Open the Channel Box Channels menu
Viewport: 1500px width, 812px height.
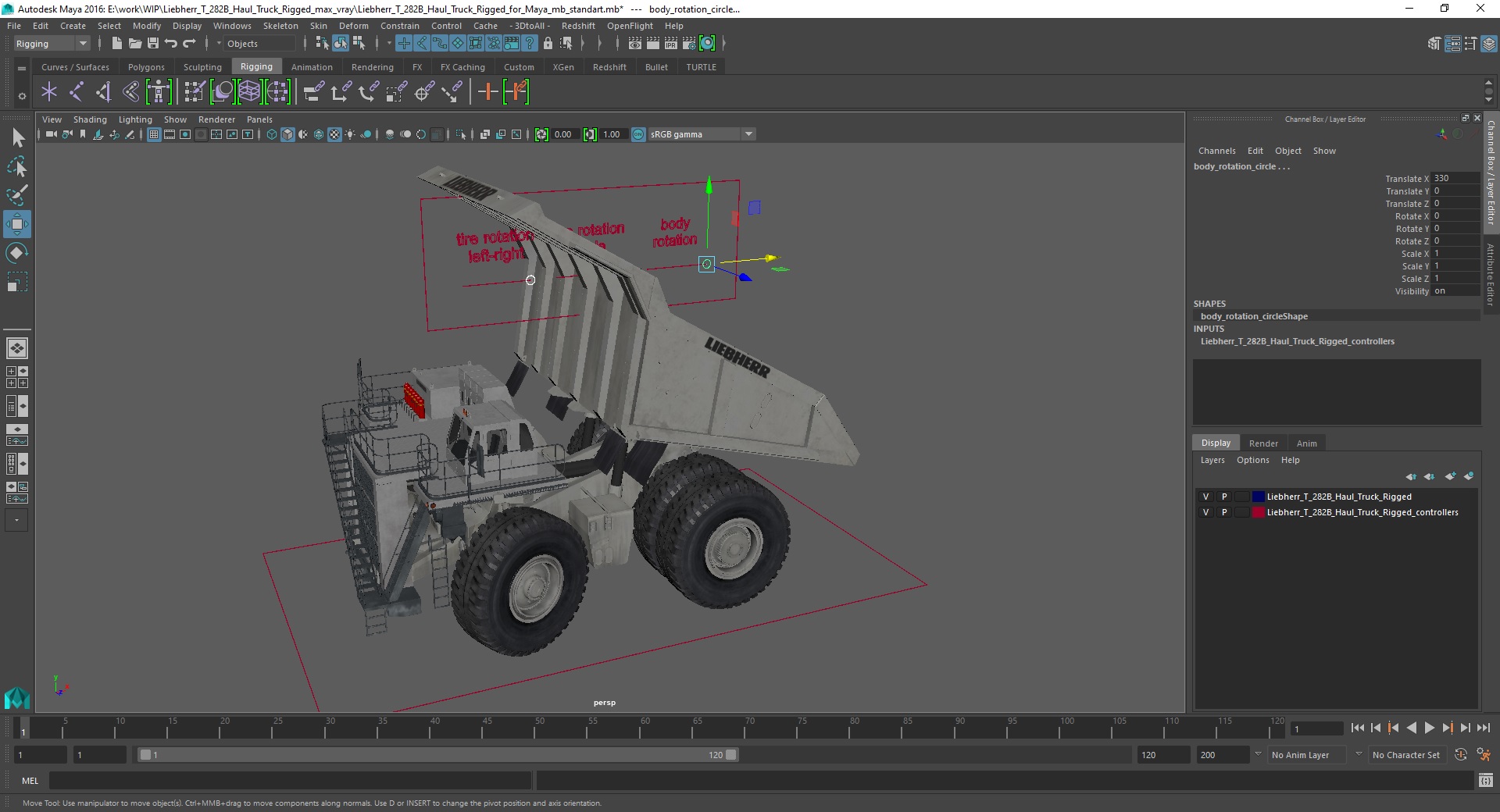[x=1216, y=151]
